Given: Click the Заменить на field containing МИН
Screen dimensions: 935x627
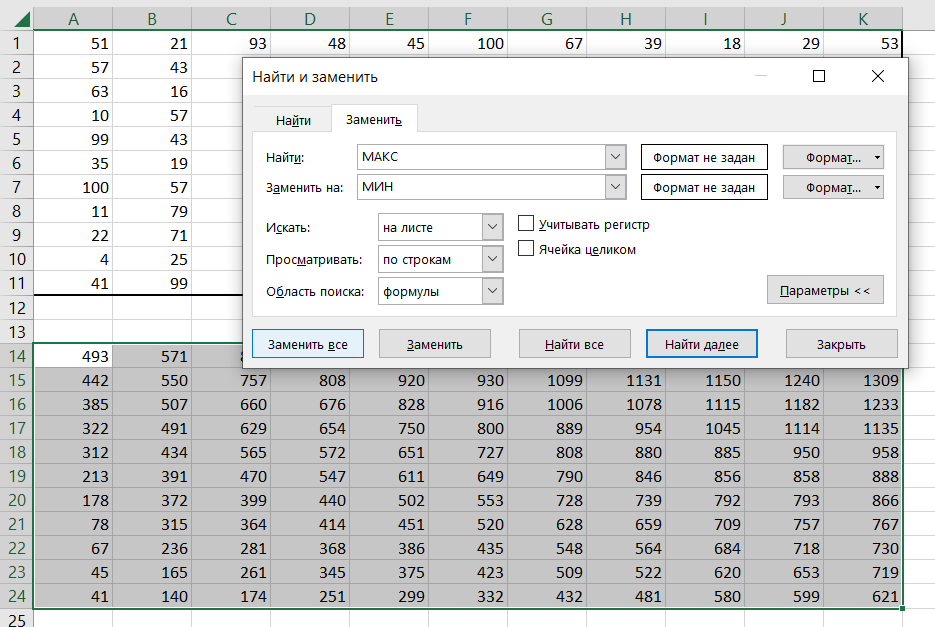Looking at the screenshot, I should click(x=480, y=187).
